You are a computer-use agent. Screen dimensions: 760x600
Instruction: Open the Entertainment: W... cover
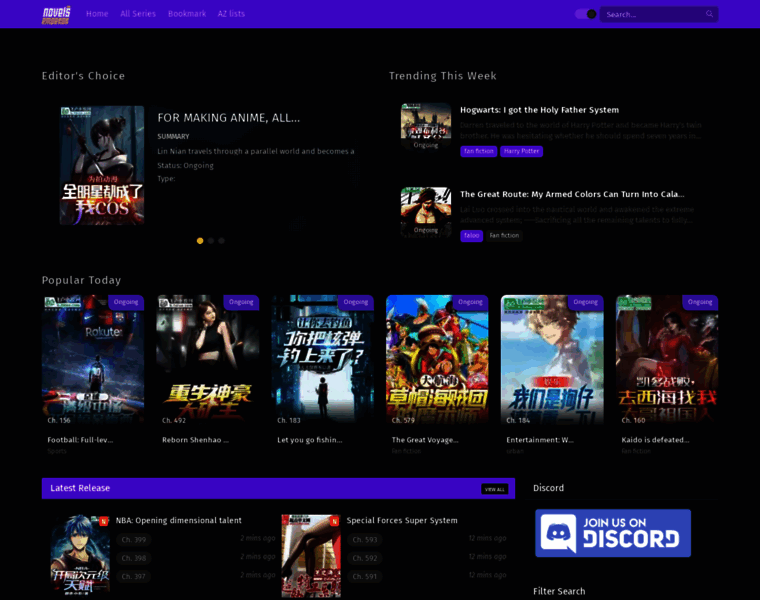click(x=552, y=360)
